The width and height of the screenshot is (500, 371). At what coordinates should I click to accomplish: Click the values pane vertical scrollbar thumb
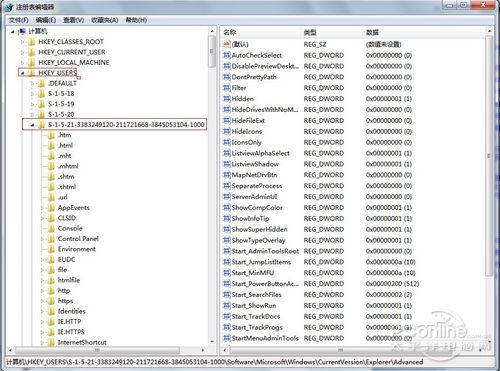click(489, 156)
